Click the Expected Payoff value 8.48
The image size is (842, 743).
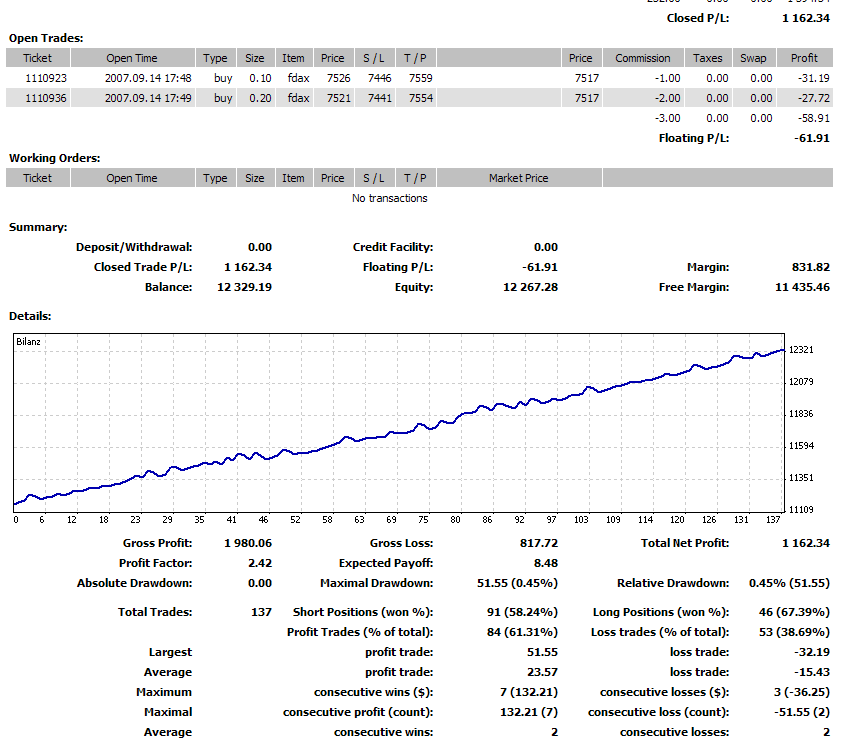pos(546,563)
